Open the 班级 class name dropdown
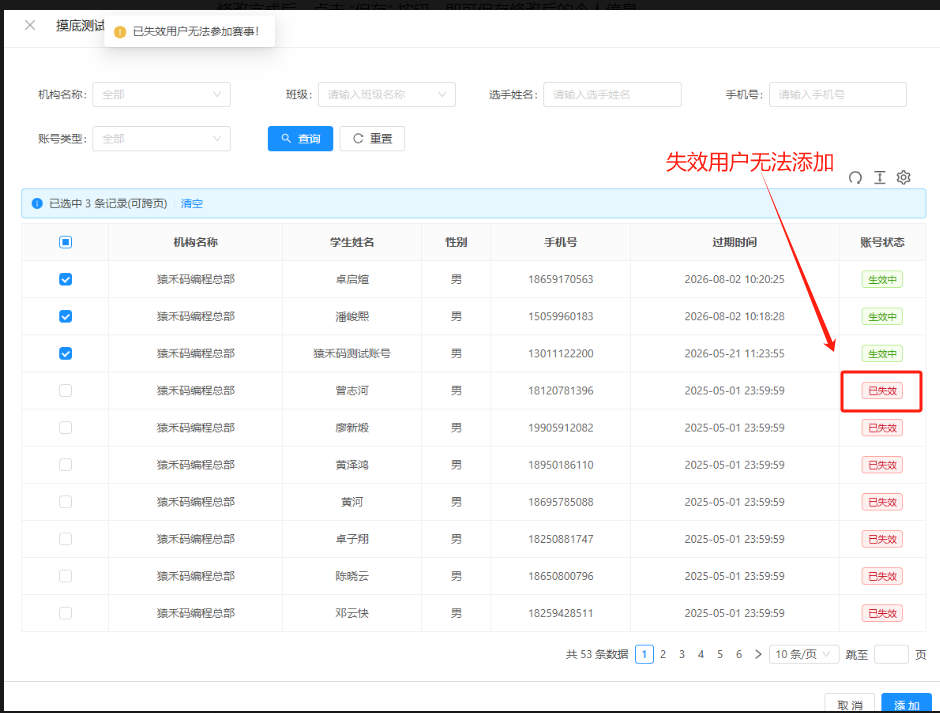This screenshot has height=713, width=940. pos(386,95)
